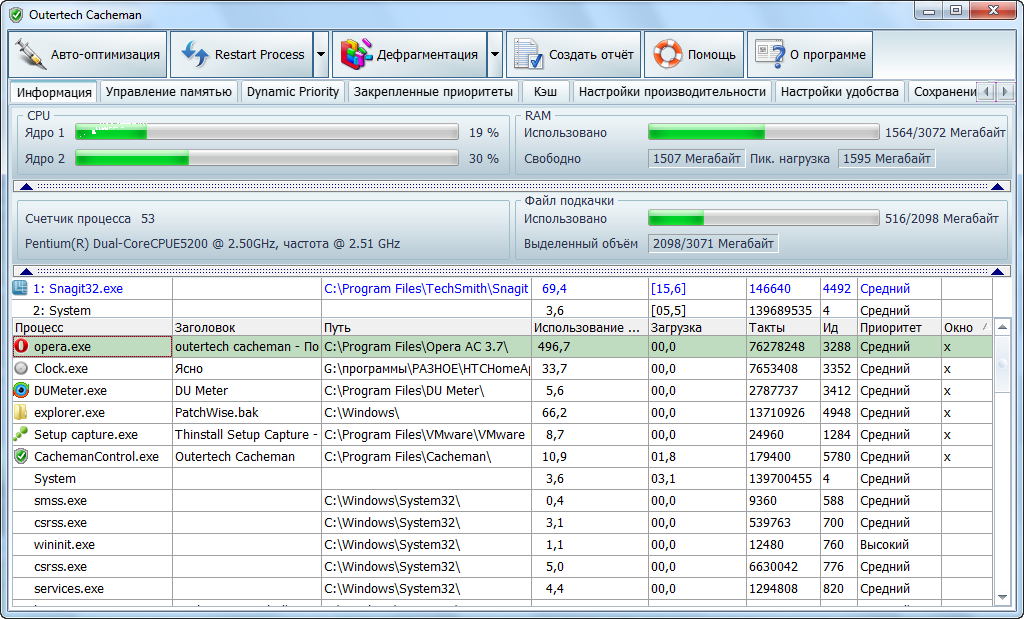Click the Дефрагментация button

[409, 54]
